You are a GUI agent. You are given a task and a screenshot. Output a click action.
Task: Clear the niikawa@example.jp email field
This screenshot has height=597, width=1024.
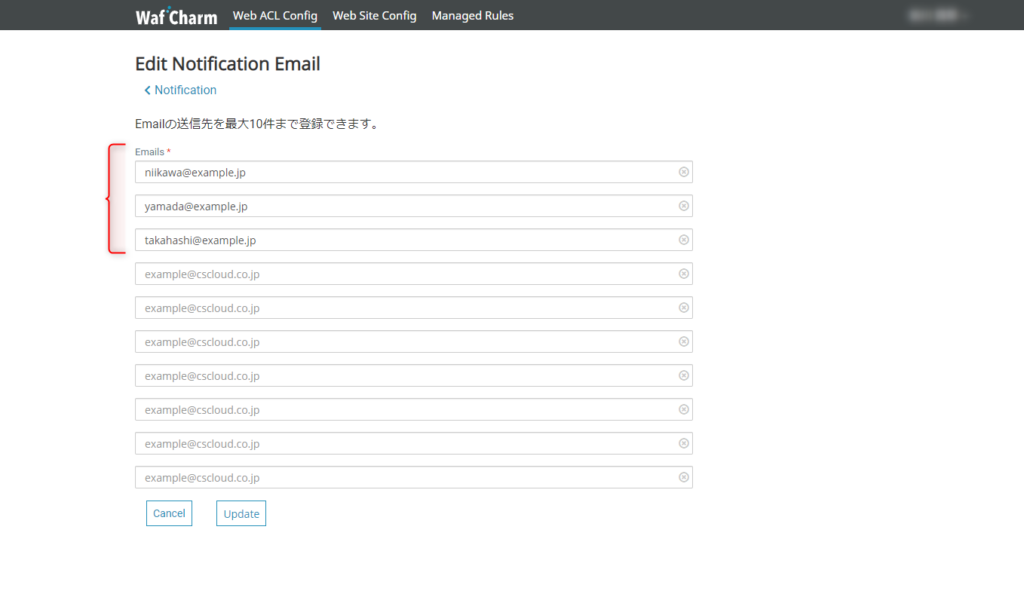(683, 172)
